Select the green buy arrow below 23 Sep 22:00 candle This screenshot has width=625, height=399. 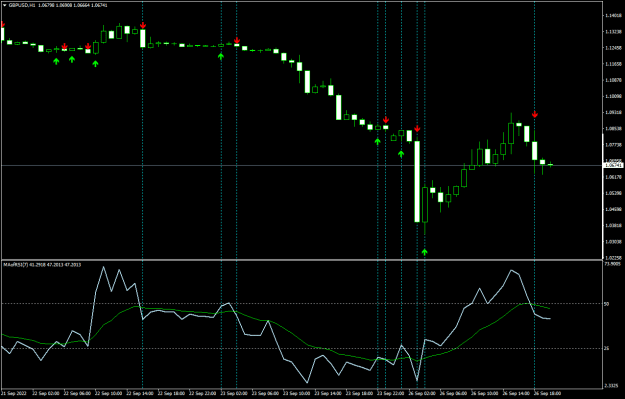pyautogui.click(x=377, y=141)
